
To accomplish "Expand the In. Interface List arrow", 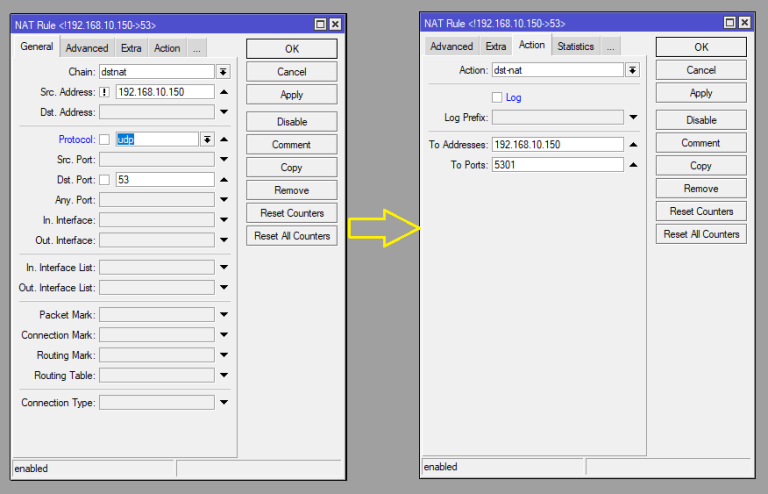I will pyautogui.click(x=224, y=267).
